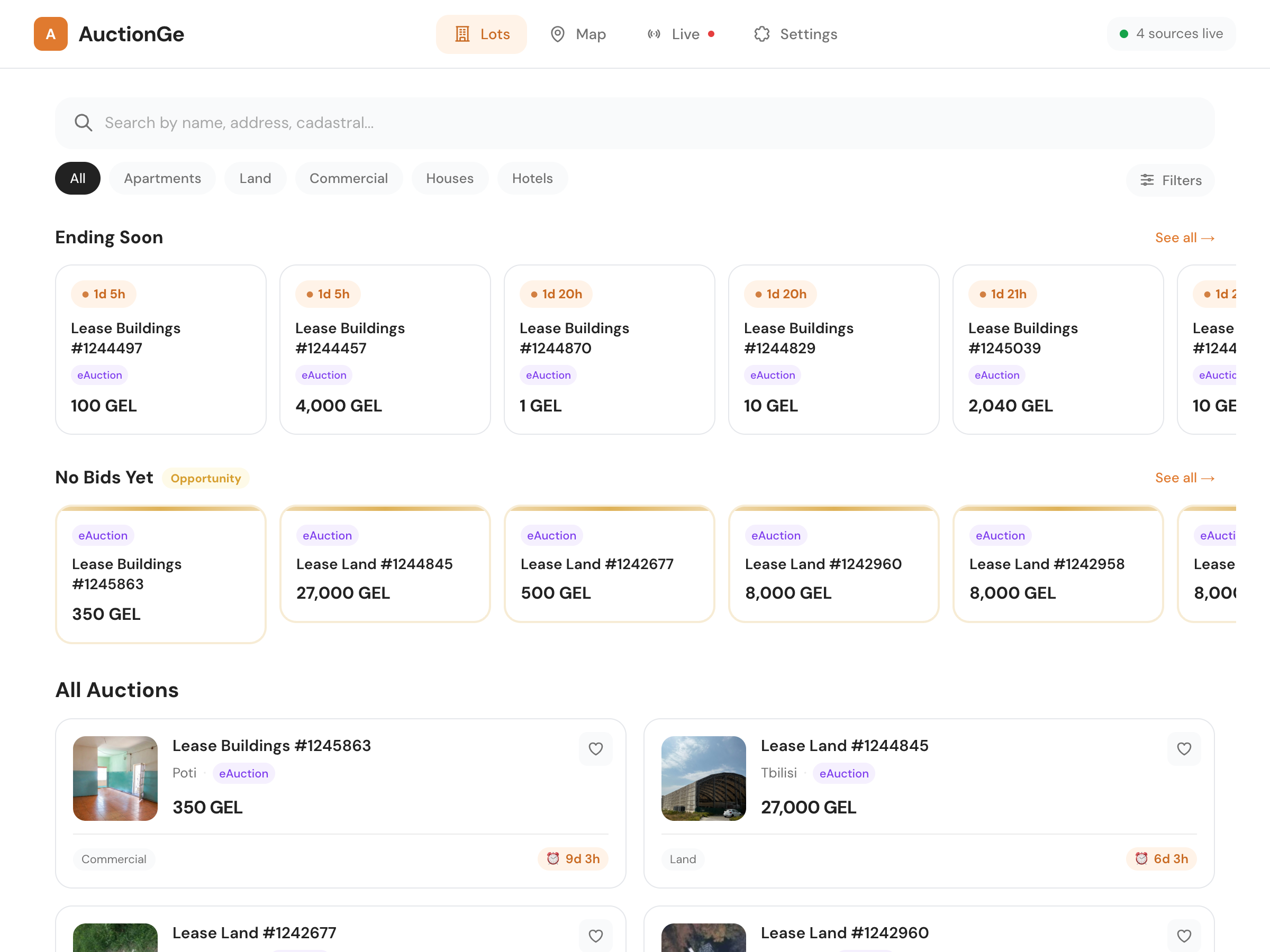The image size is (1270, 952).
Task: Click the Filters sliders icon
Action: 1147,180
